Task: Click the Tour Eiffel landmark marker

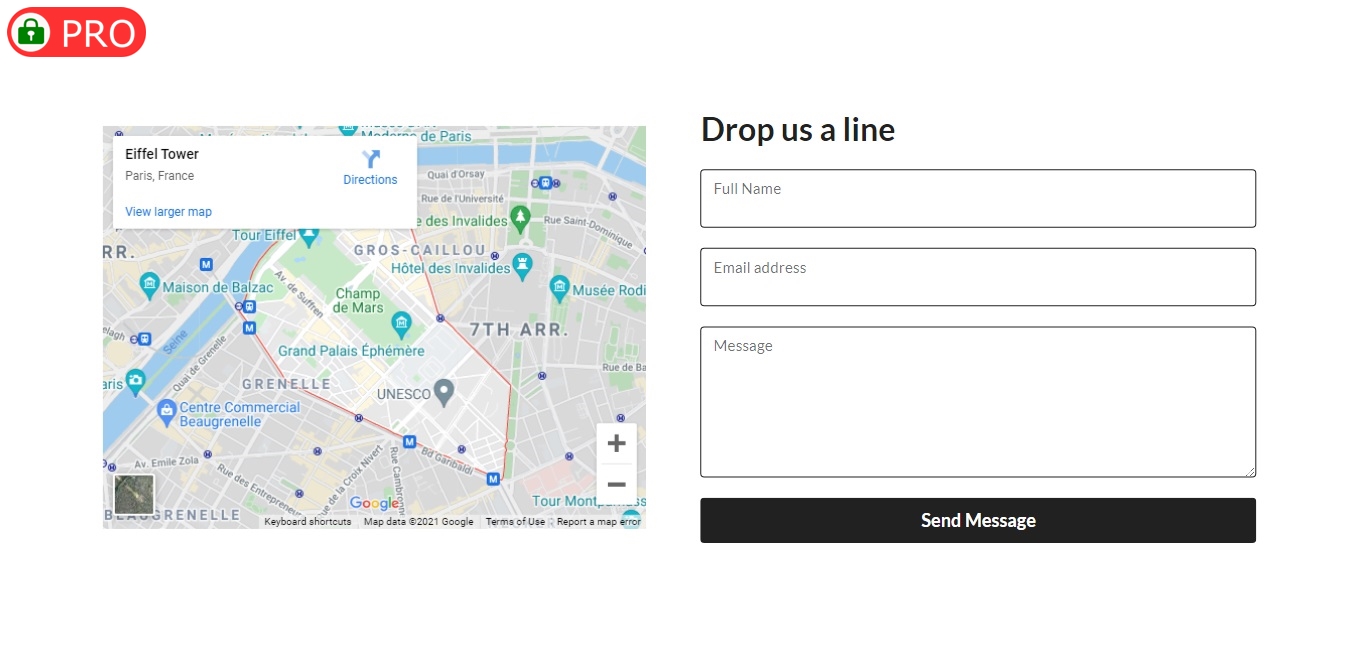Action: [309, 236]
